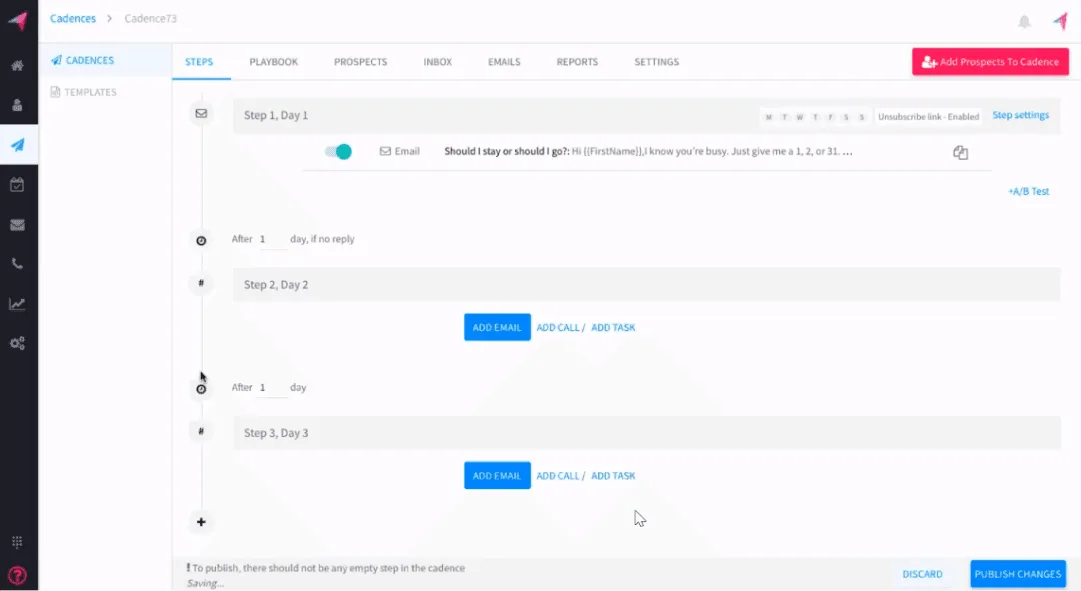
Task: Open the Tasks calendar icon in sidebar
Action: (x=18, y=183)
